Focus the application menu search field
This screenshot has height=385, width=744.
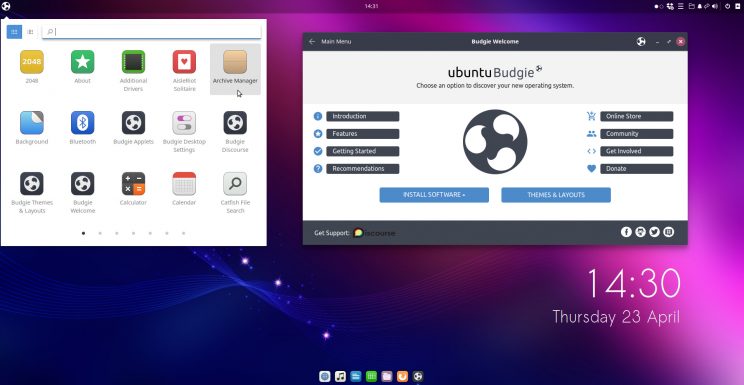coord(152,32)
